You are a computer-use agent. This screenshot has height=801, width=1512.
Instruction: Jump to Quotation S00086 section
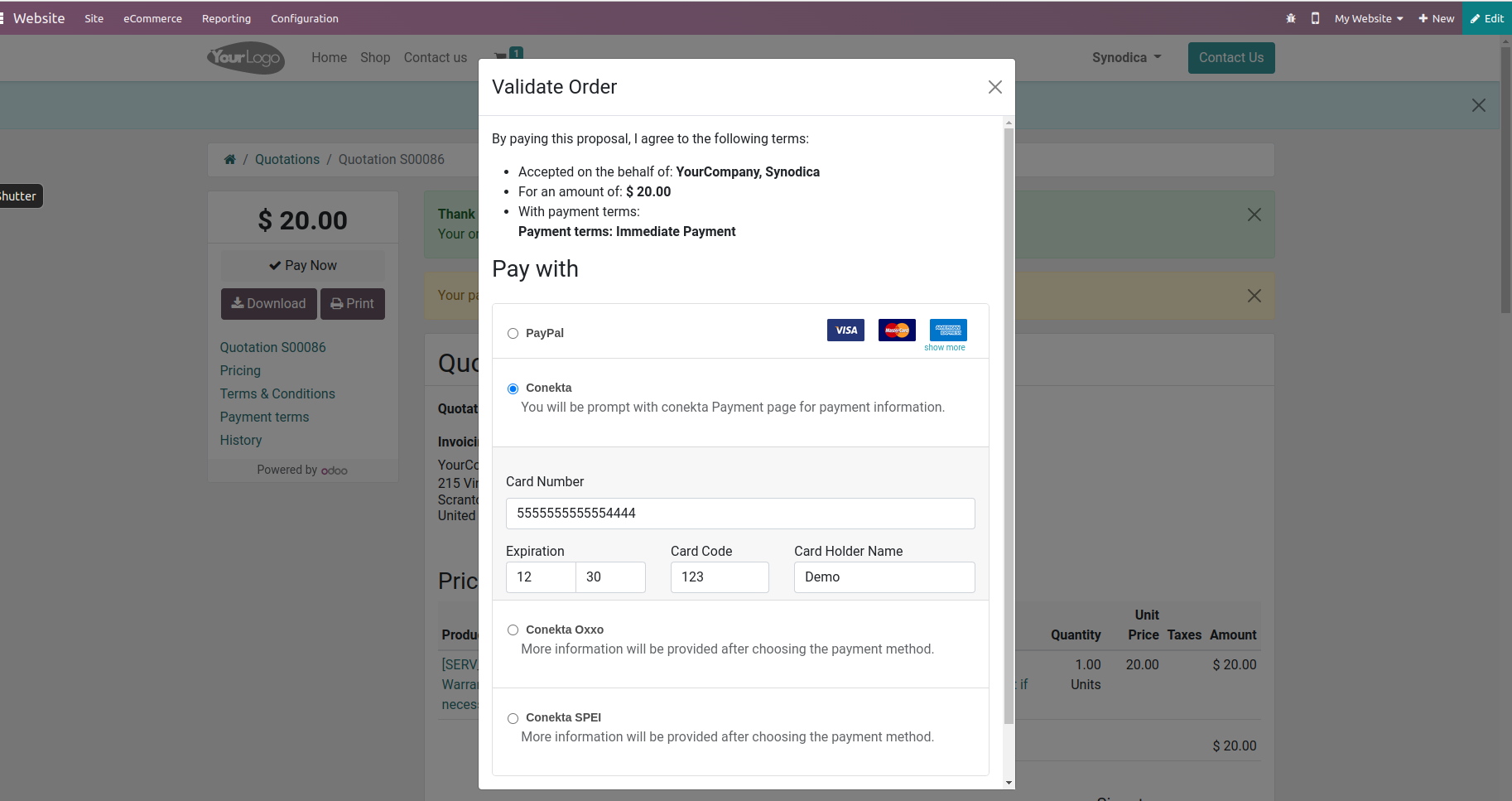coord(272,347)
